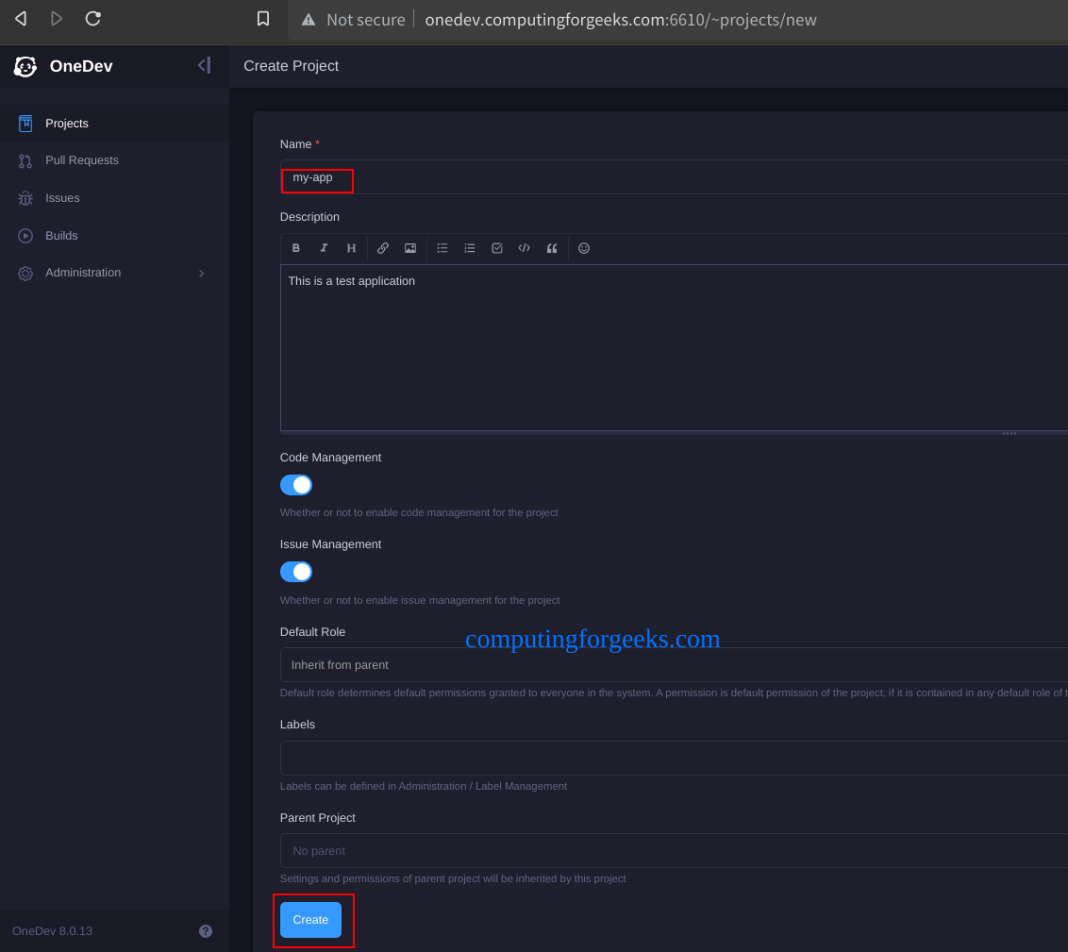Toggle bold formatting in the description editor
The width and height of the screenshot is (1068, 952).
pyautogui.click(x=296, y=248)
